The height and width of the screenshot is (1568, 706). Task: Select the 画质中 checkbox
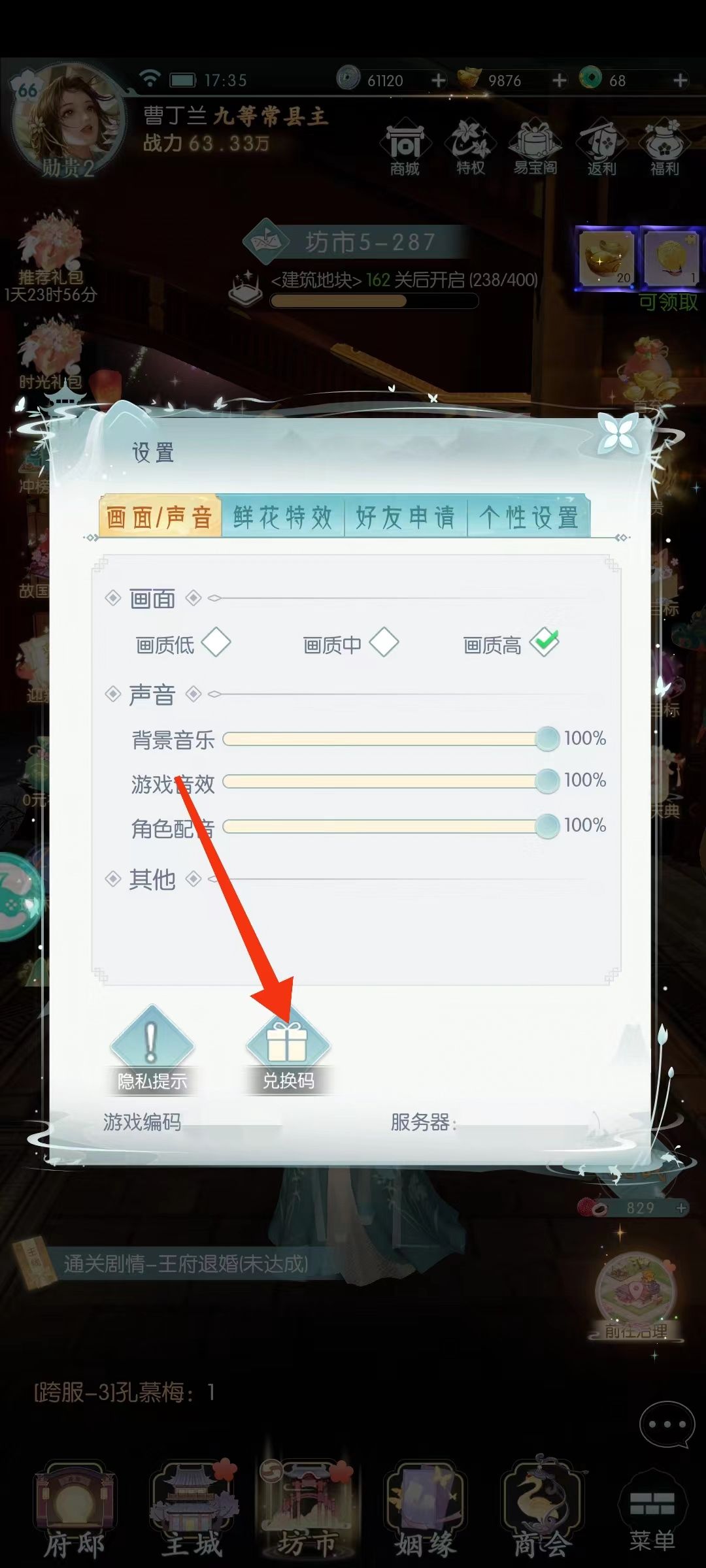384,642
